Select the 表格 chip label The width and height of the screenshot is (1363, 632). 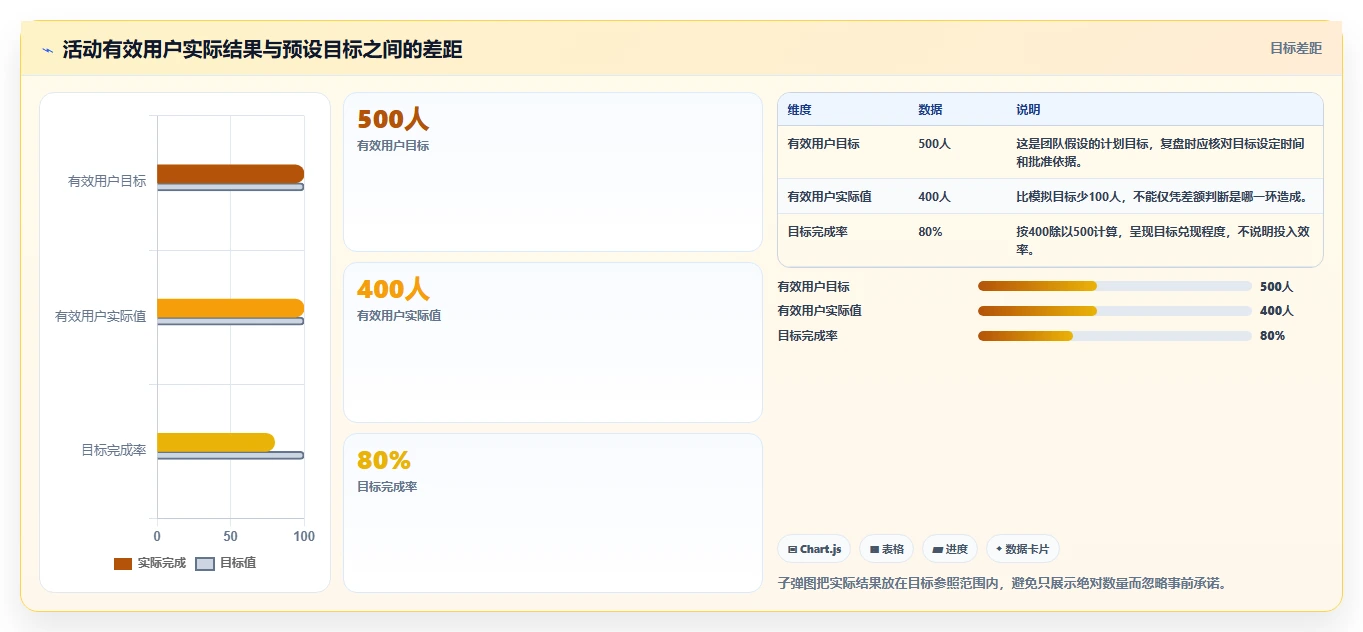point(893,549)
